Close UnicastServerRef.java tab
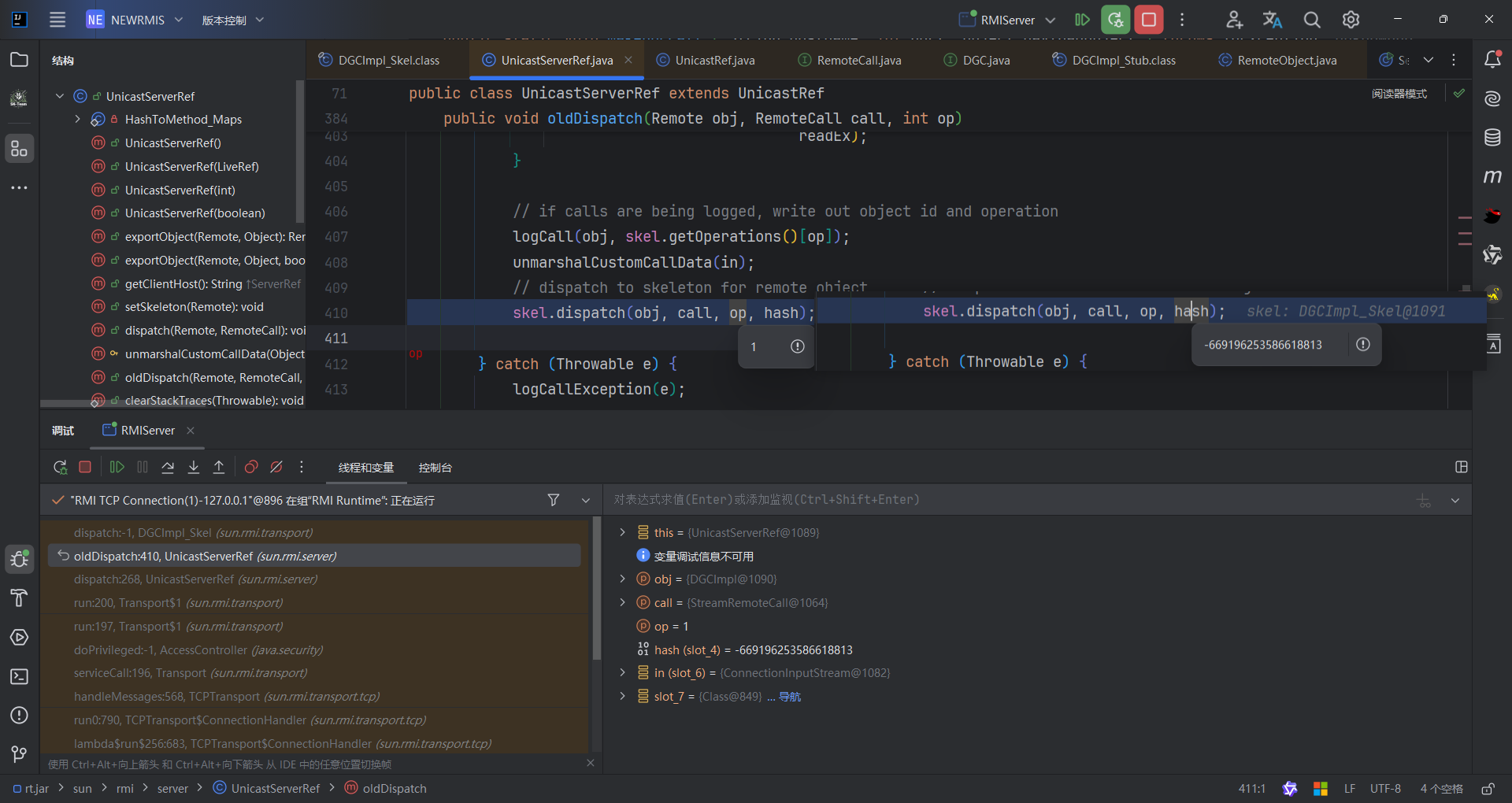Screen dimensions: 1512x803 pos(628,60)
